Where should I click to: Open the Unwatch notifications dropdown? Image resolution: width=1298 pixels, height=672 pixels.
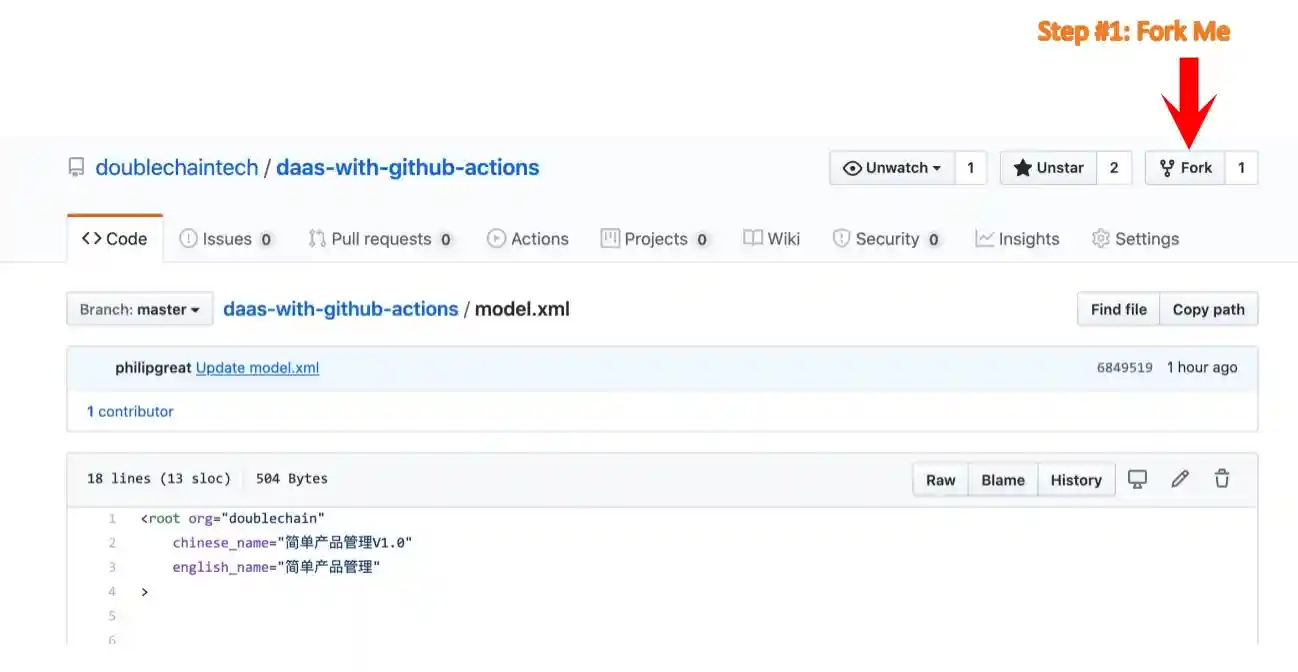(892, 168)
